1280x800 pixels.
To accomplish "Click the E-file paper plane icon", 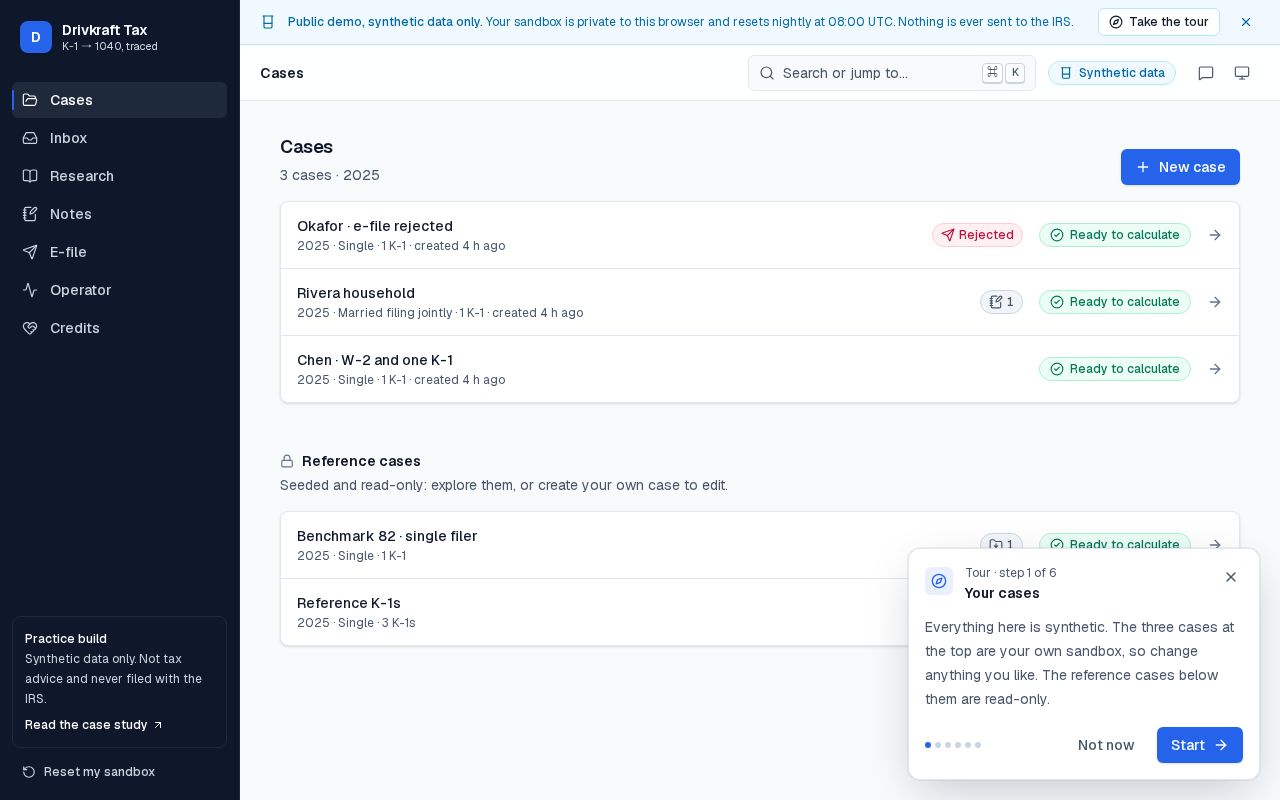I will point(30,252).
